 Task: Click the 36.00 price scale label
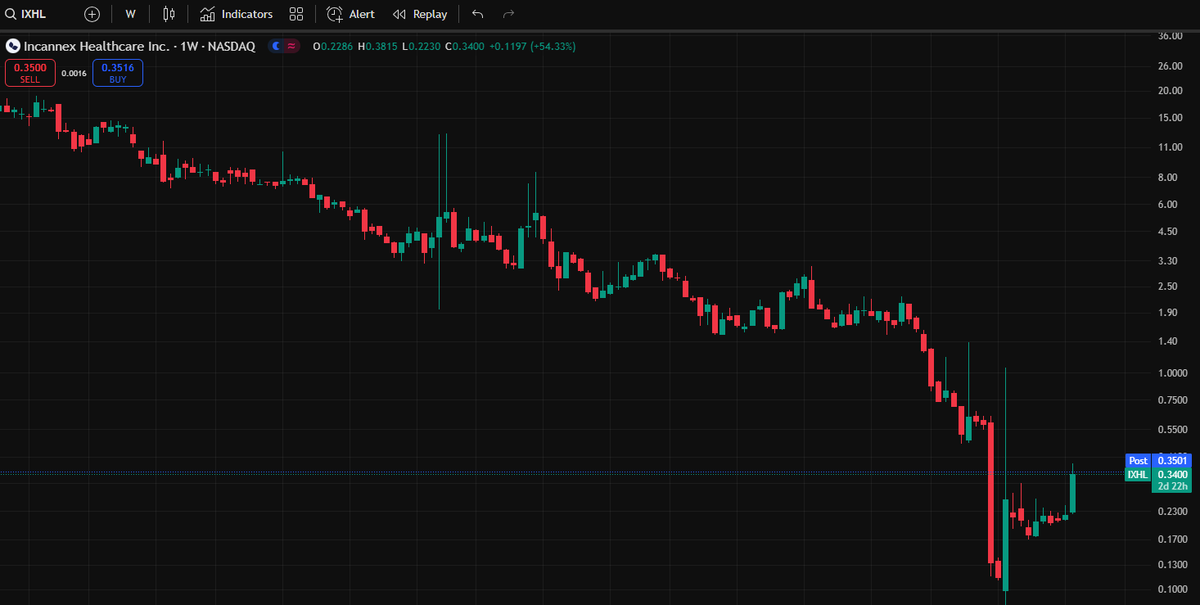click(1170, 36)
